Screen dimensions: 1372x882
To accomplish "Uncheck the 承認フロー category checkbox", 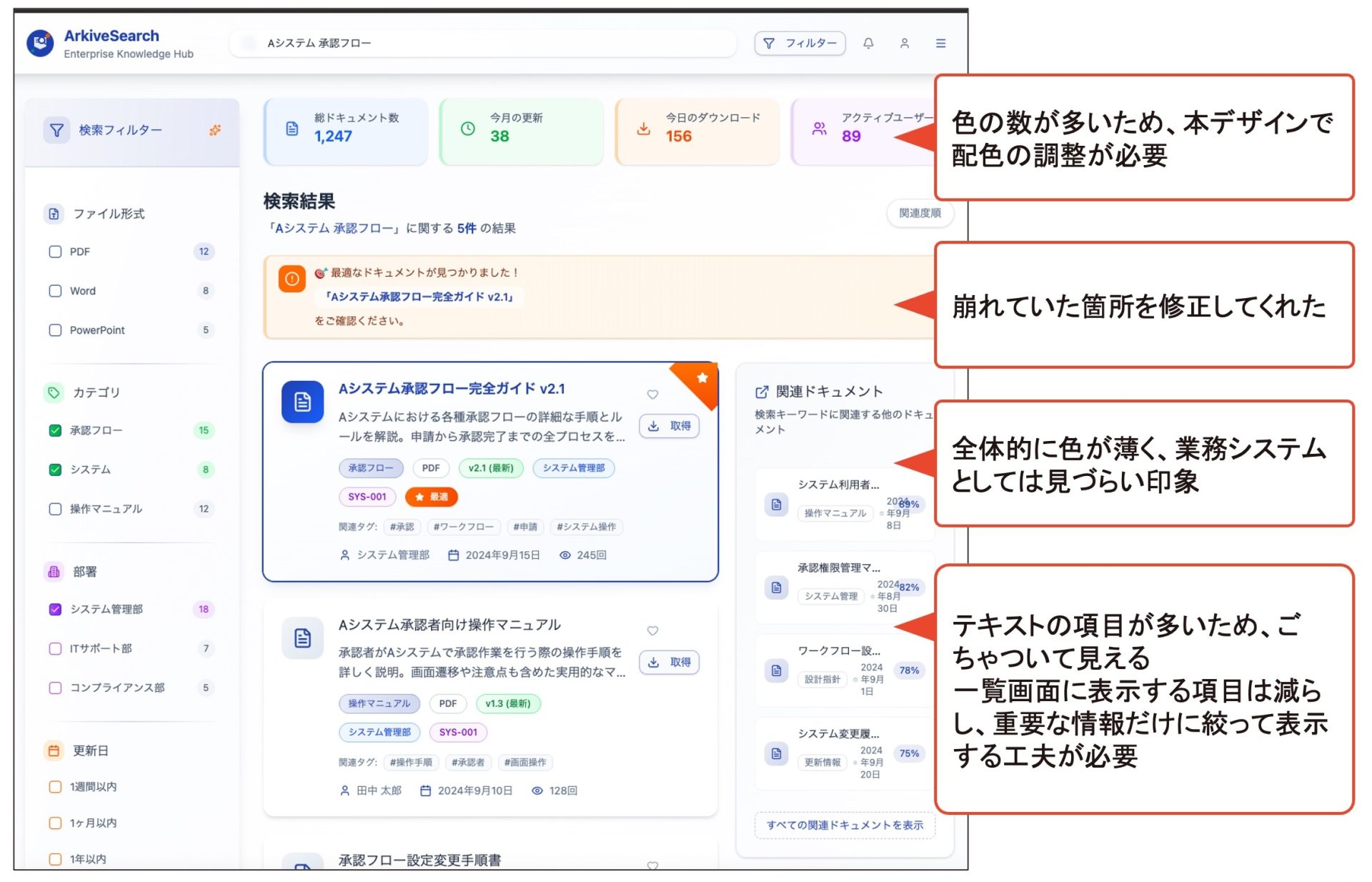I will pyautogui.click(x=55, y=430).
